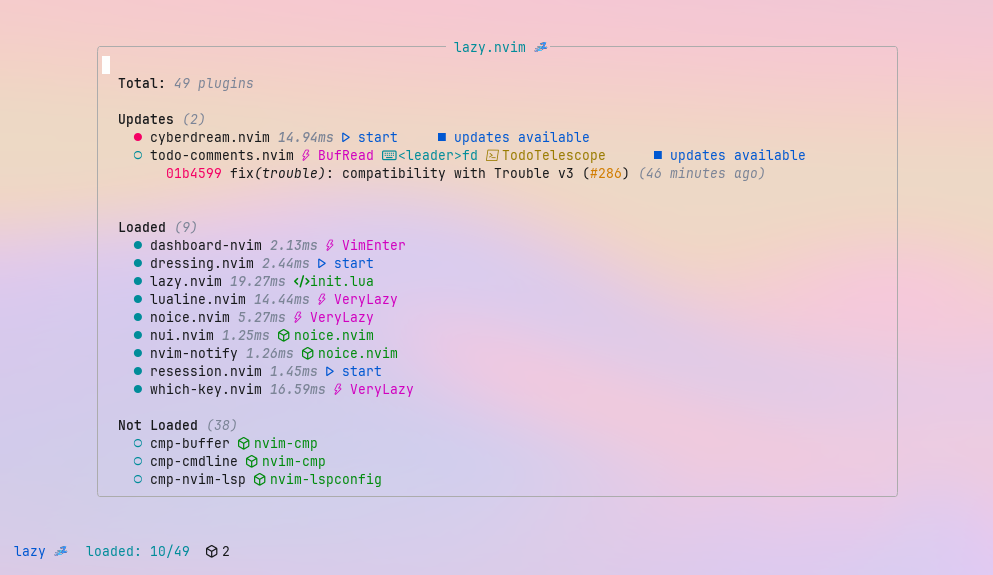The height and width of the screenshot is (575, 993).
Task: Click the init.lua source label
Action: point(341,281)
